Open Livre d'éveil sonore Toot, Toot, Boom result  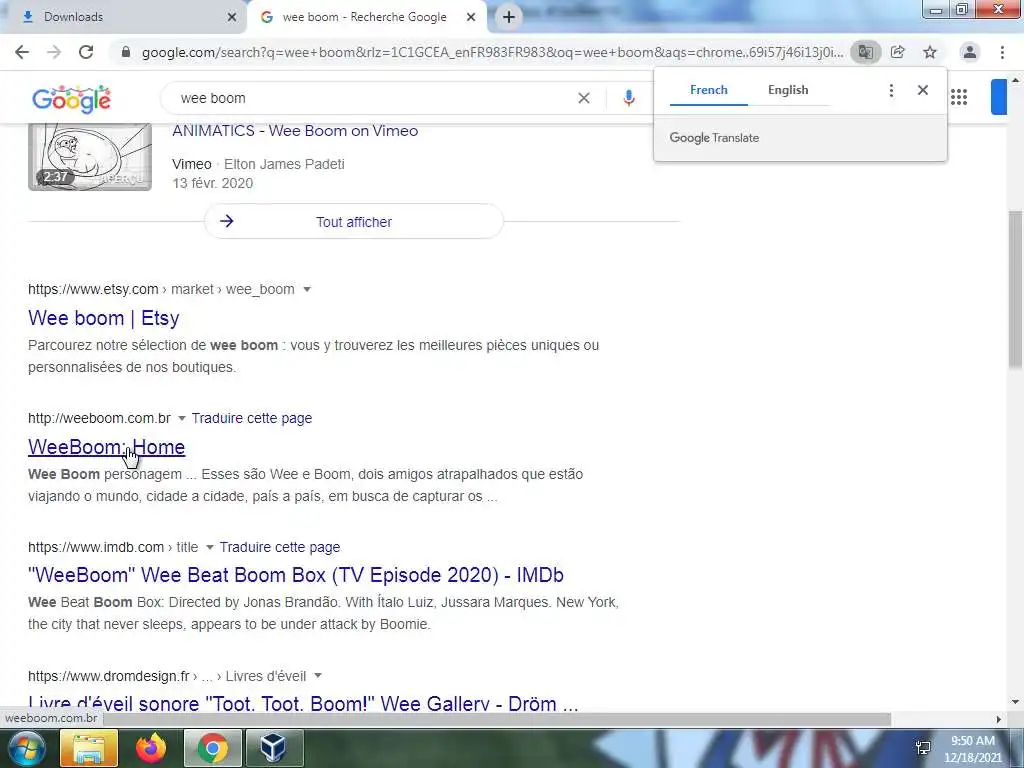click(303, 703)
